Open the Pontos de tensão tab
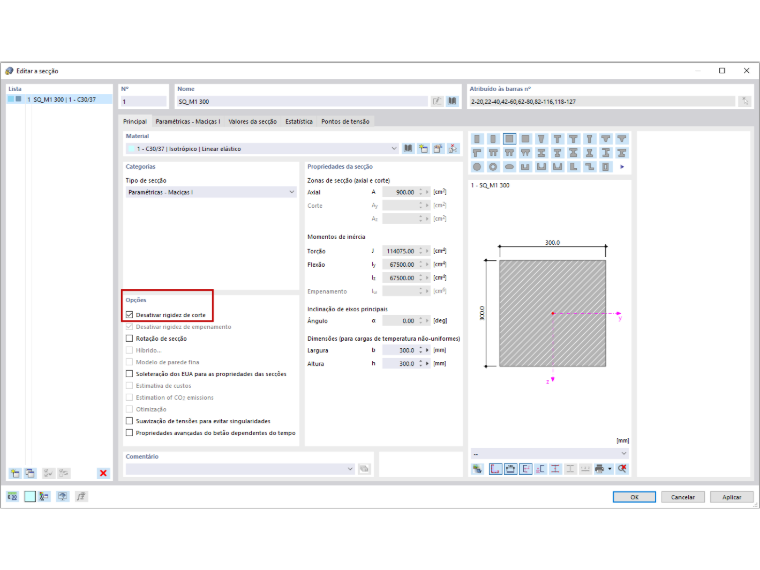The width and height of the screenshot is (760, 570). (x=345, y=122)
